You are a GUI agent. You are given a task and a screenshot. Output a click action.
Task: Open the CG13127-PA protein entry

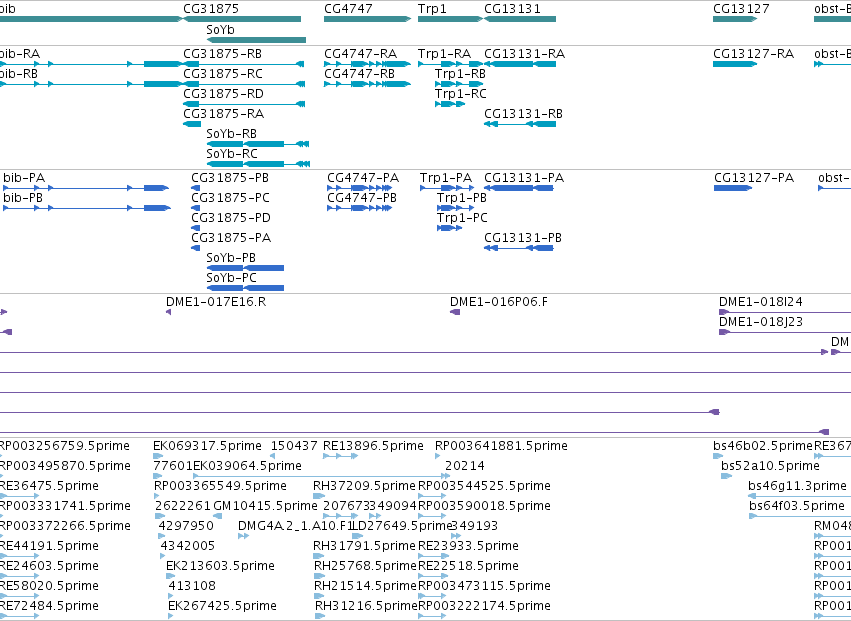click(x=754, y=178)
